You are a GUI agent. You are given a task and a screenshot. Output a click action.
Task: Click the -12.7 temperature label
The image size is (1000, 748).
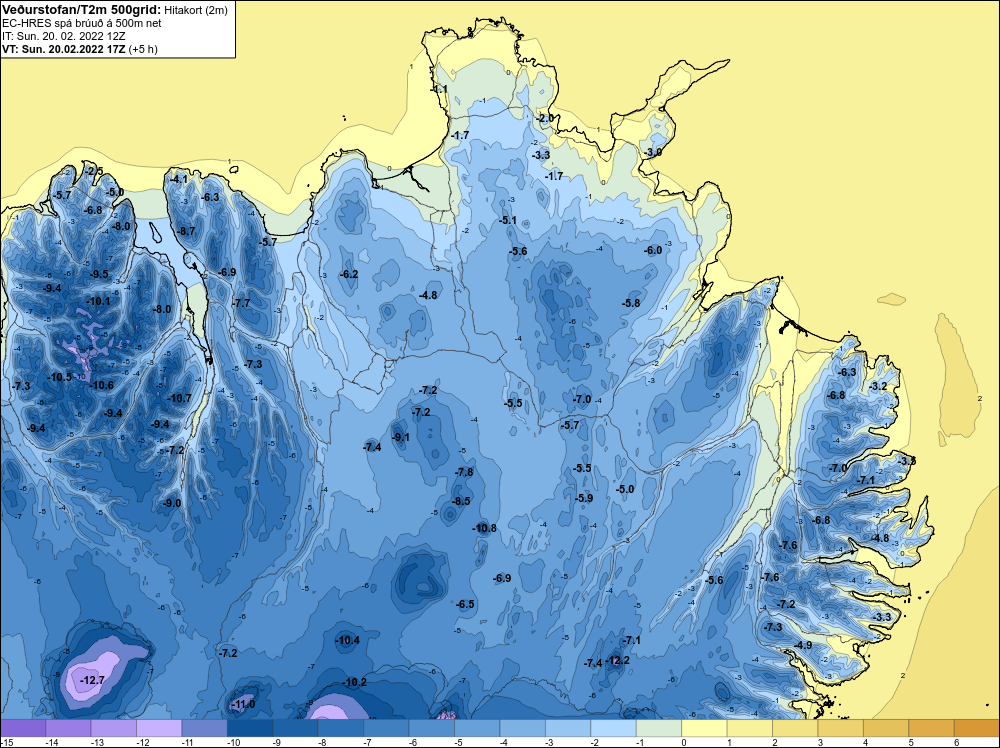point(92,680)
